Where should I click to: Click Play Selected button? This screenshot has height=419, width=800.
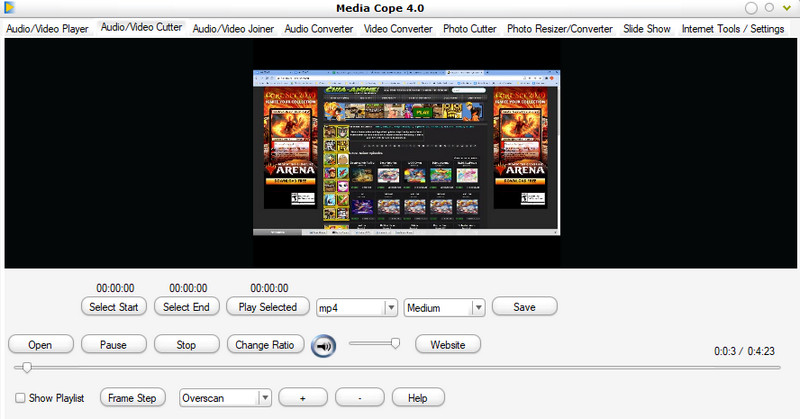pos(268,307)
